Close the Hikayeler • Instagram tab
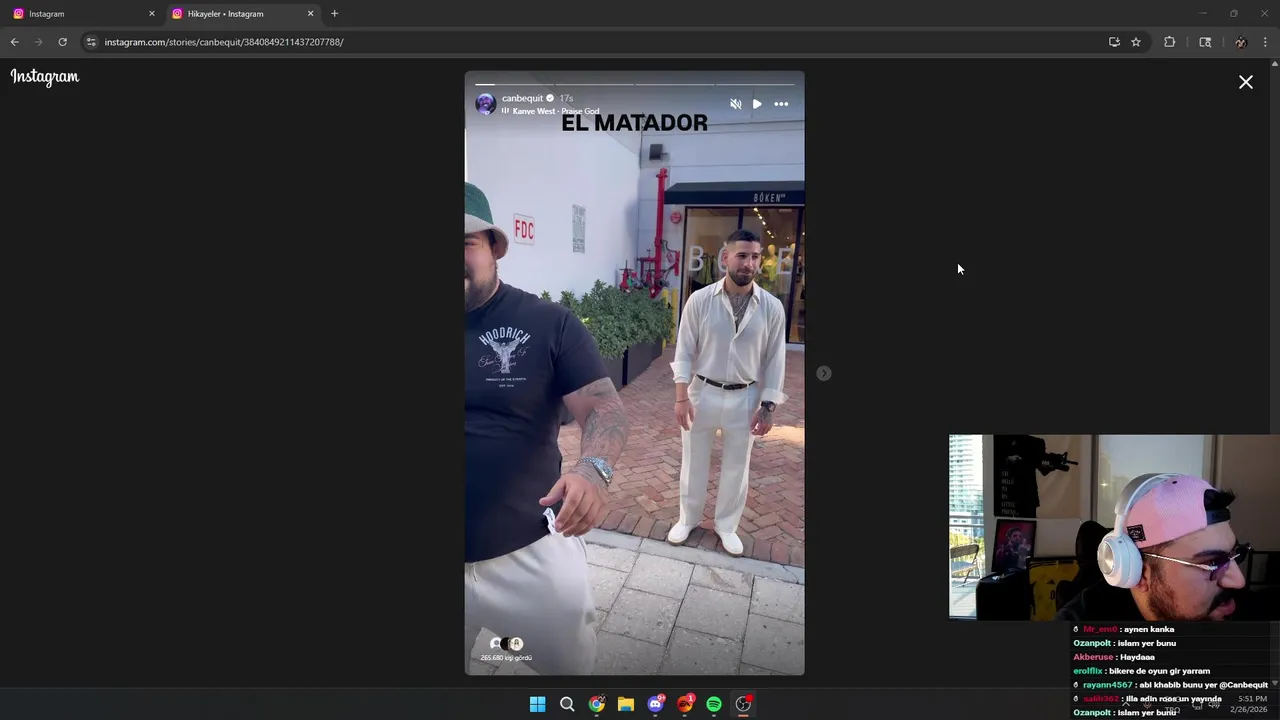Viewport: 1280px width, 720px height. pos(310,14)
